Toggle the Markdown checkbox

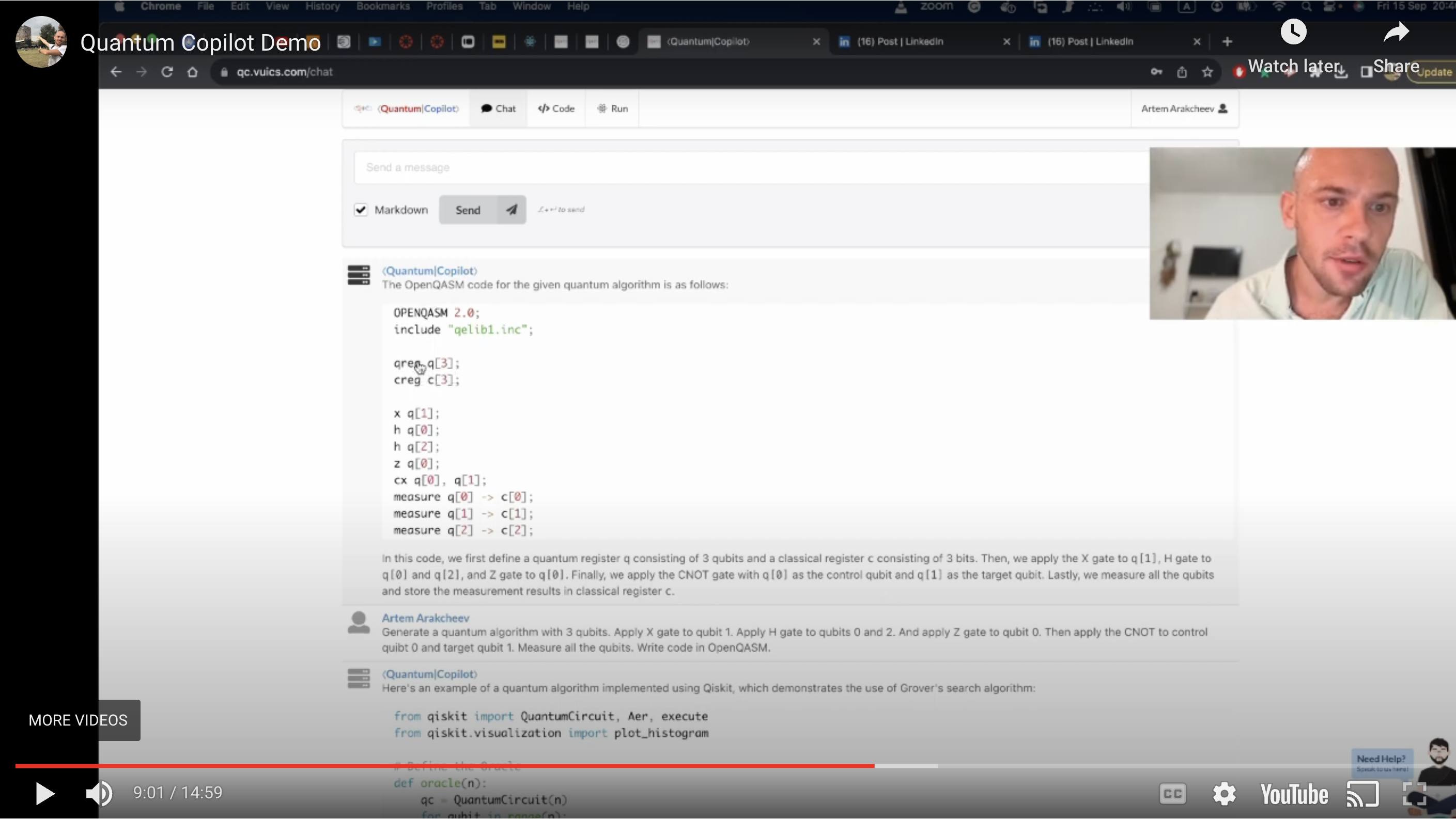361,210
